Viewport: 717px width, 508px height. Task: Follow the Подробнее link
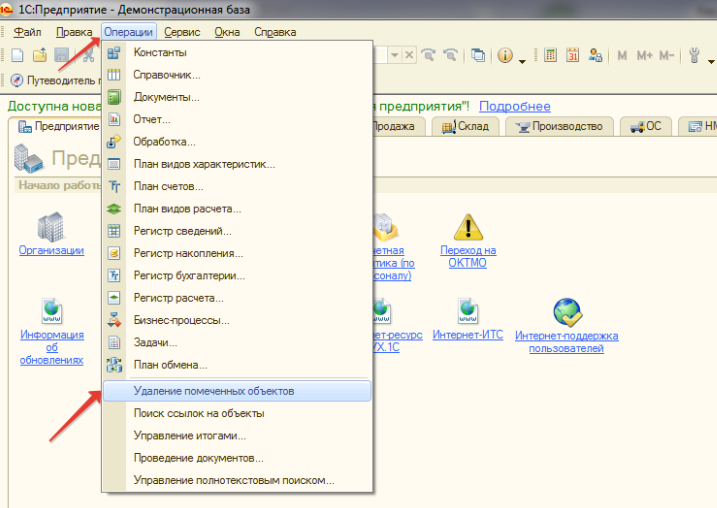(514, 106)
